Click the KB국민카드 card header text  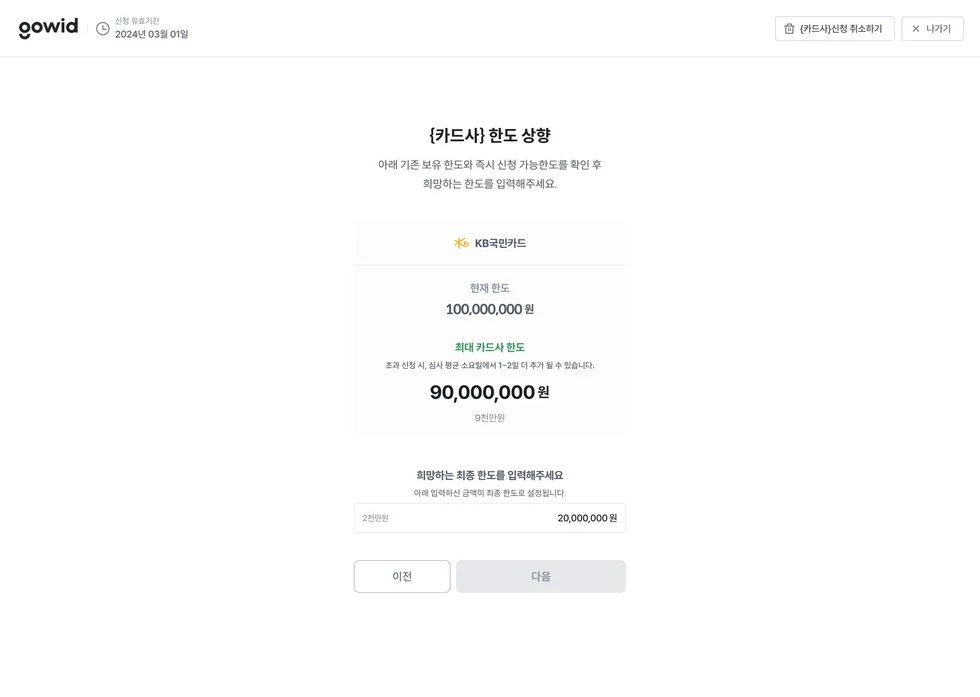(x=500, y=243)
